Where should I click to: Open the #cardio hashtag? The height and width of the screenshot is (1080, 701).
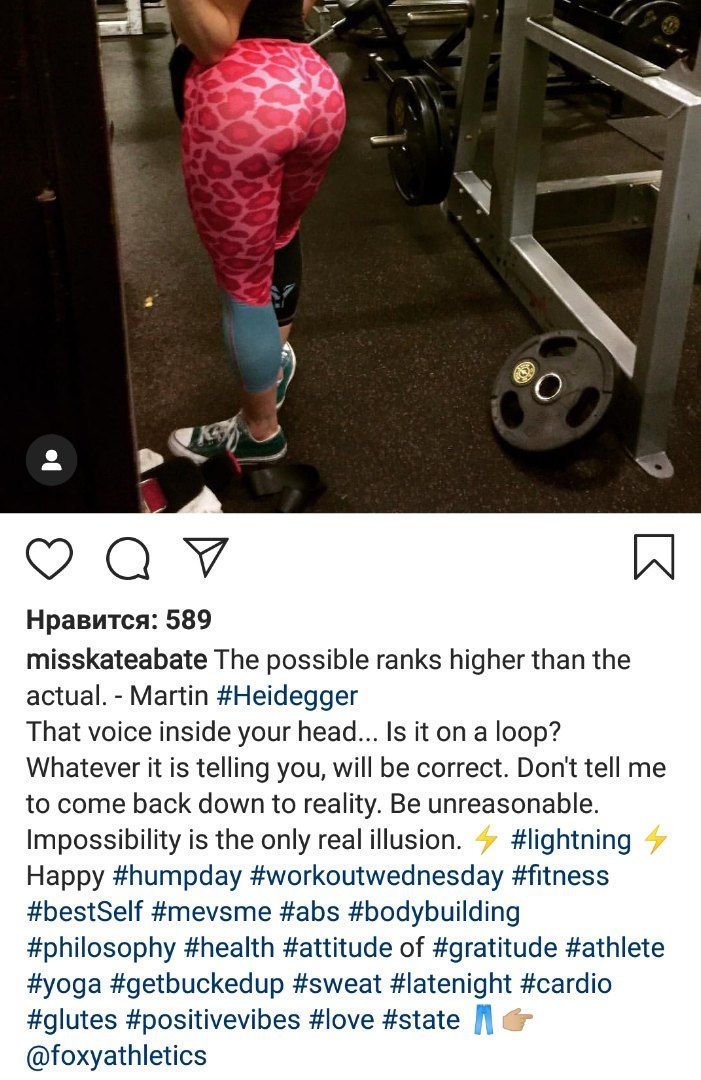pyautogui.click(x=566, y=984)
